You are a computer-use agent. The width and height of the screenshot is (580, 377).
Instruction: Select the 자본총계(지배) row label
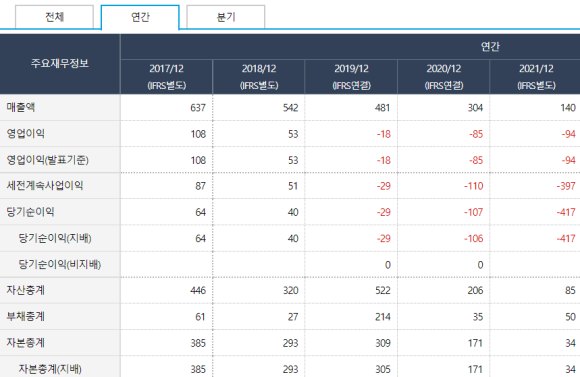(x=50, y=369)
